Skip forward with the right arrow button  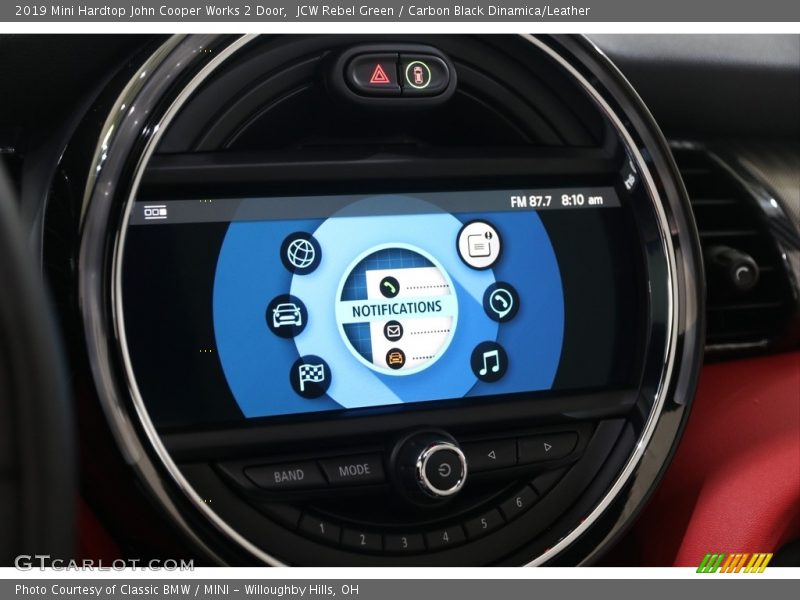[547, 447]
